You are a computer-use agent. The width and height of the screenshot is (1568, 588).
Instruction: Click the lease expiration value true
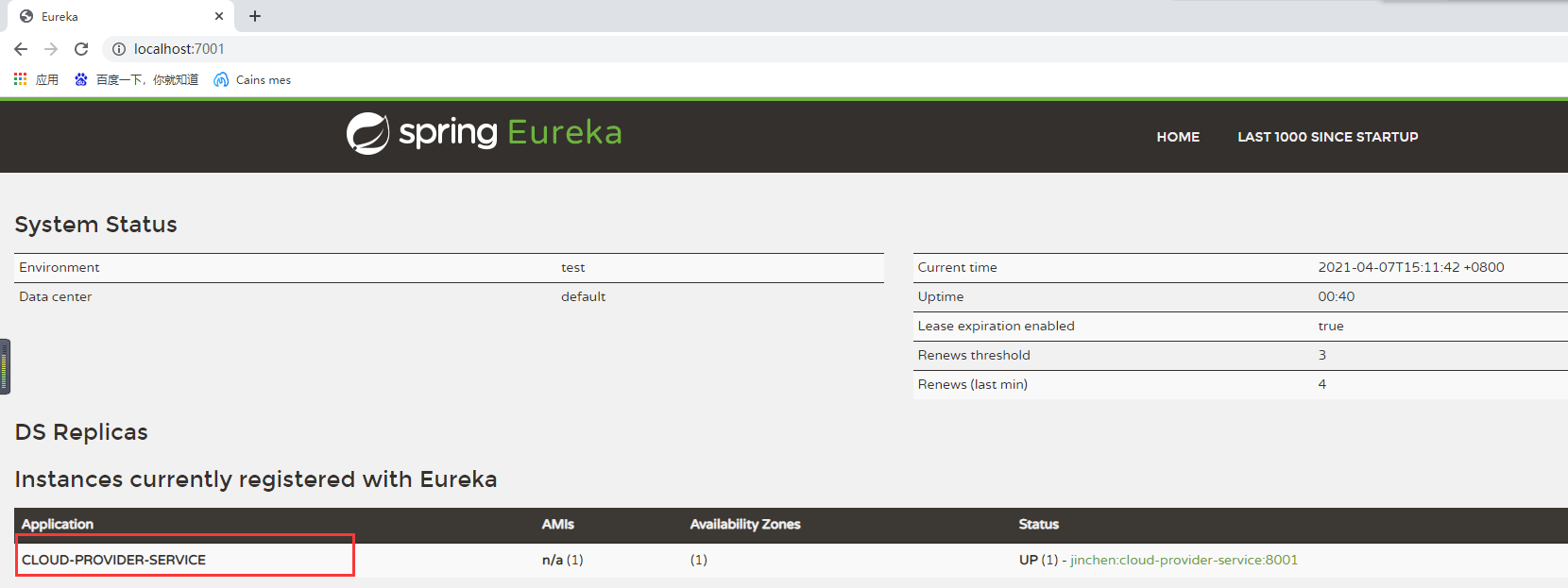(x=1331, y=326)
